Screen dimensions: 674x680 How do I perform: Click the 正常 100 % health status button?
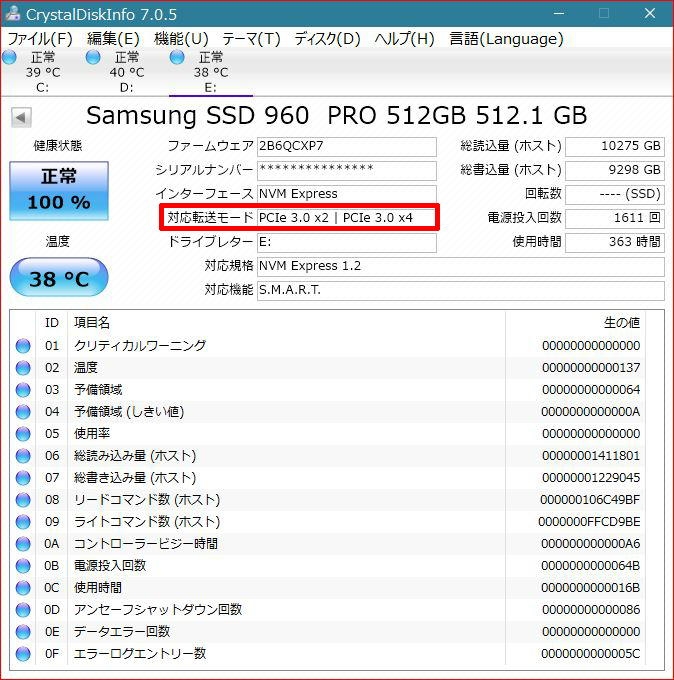[59, 191]
